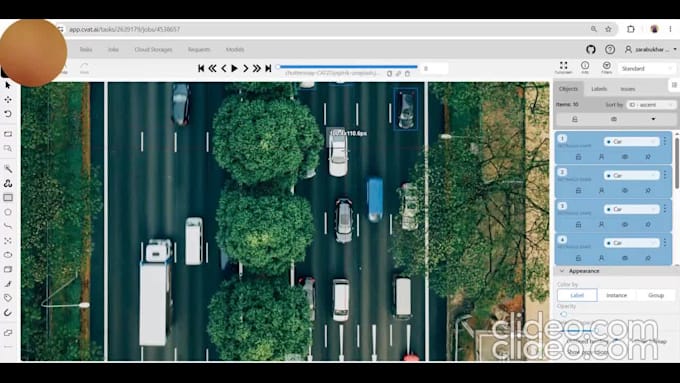
Task: Hide object 4 with eye icon
Action: click(625, 258)
